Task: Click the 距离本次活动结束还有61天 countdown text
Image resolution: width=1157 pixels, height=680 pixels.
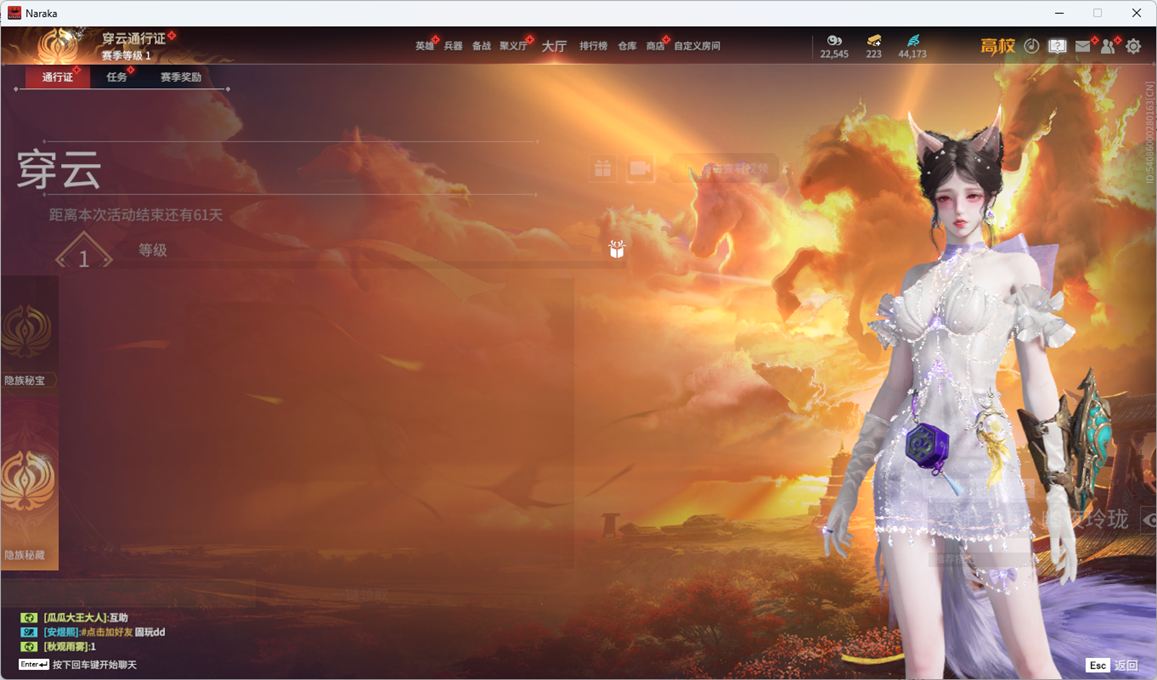Action: [x=136, y=215]
